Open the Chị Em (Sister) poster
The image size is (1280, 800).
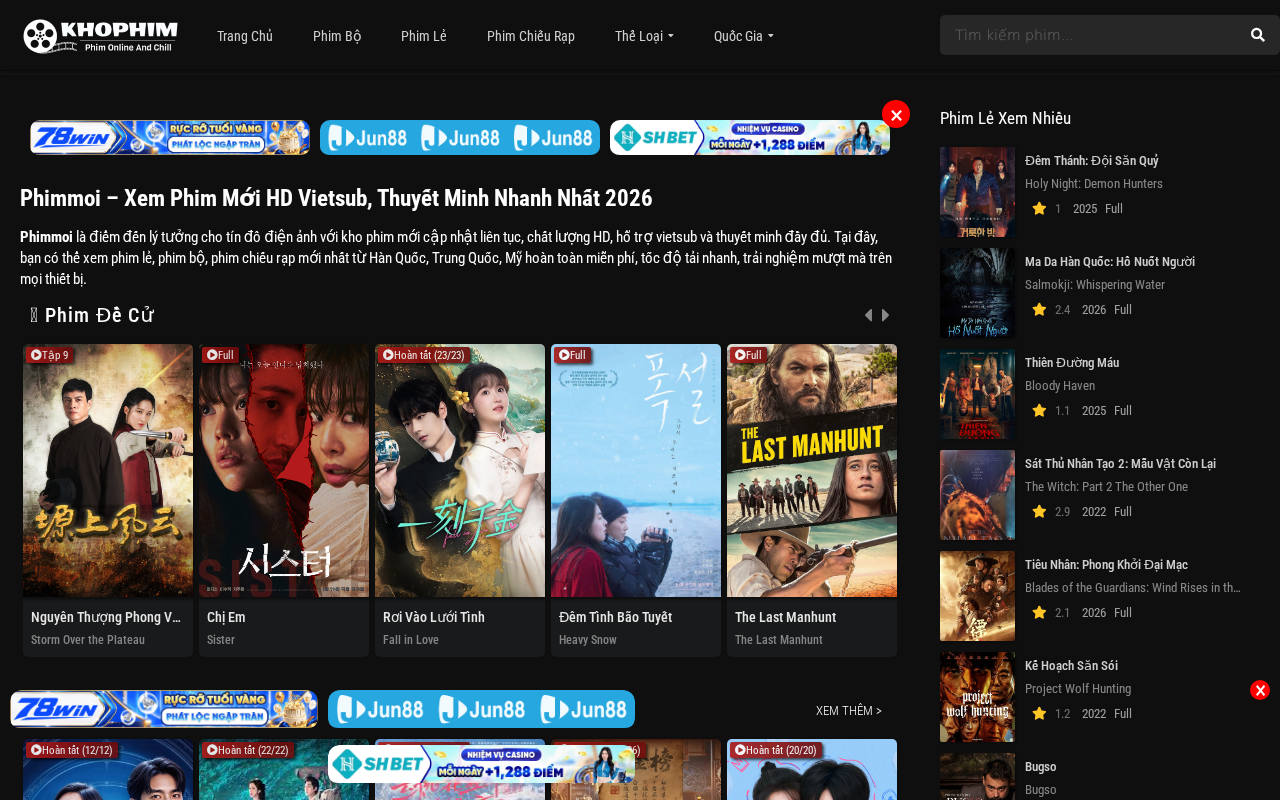point(284,471)
